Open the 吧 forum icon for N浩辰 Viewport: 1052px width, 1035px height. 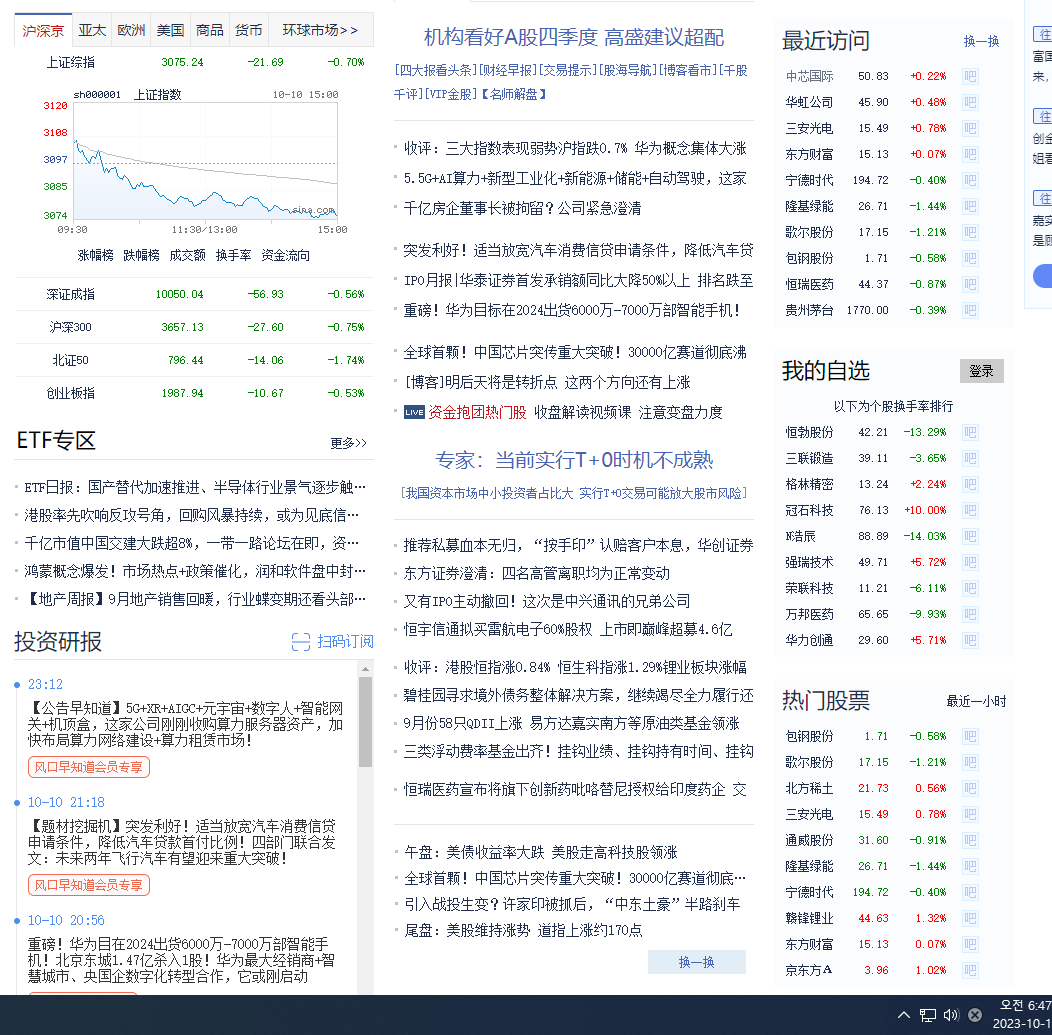pyautogui.click(x=969, y=537)
